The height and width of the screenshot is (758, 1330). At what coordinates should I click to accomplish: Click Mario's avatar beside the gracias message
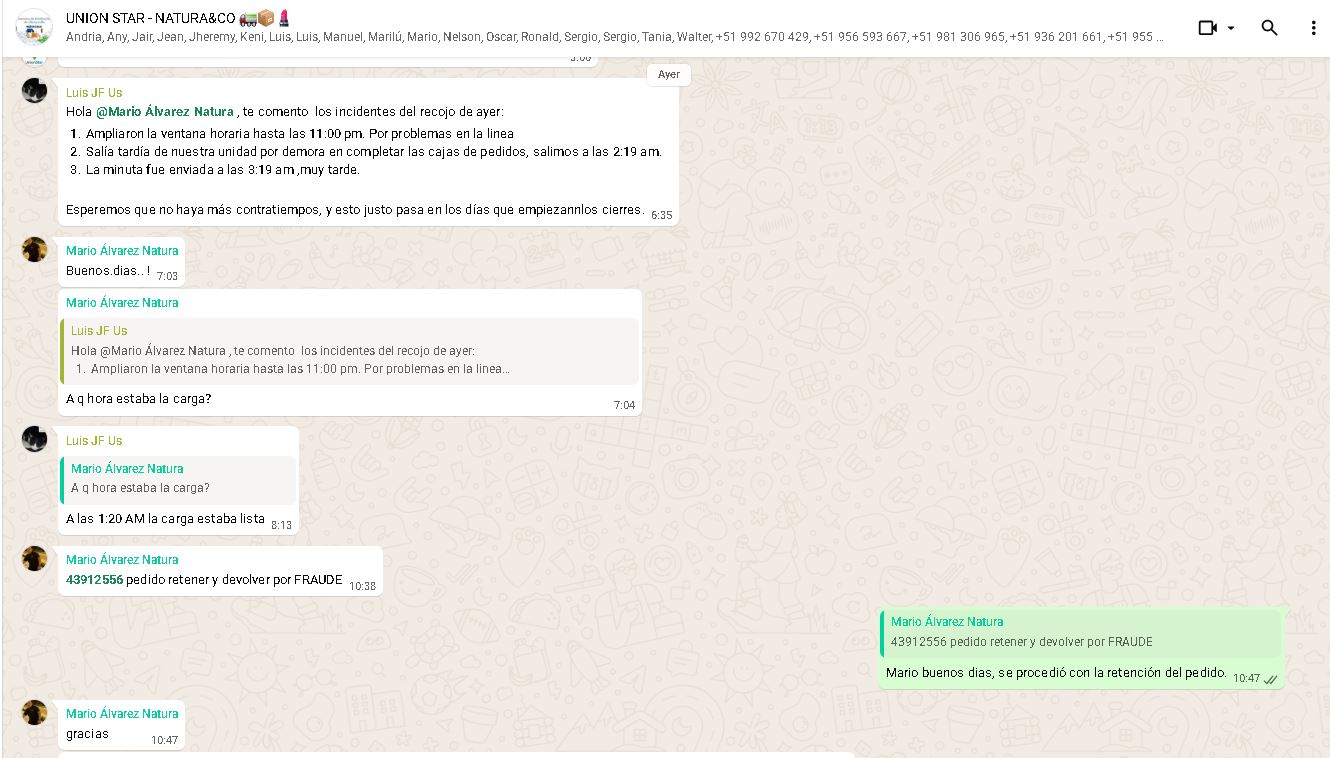point(35,713)
